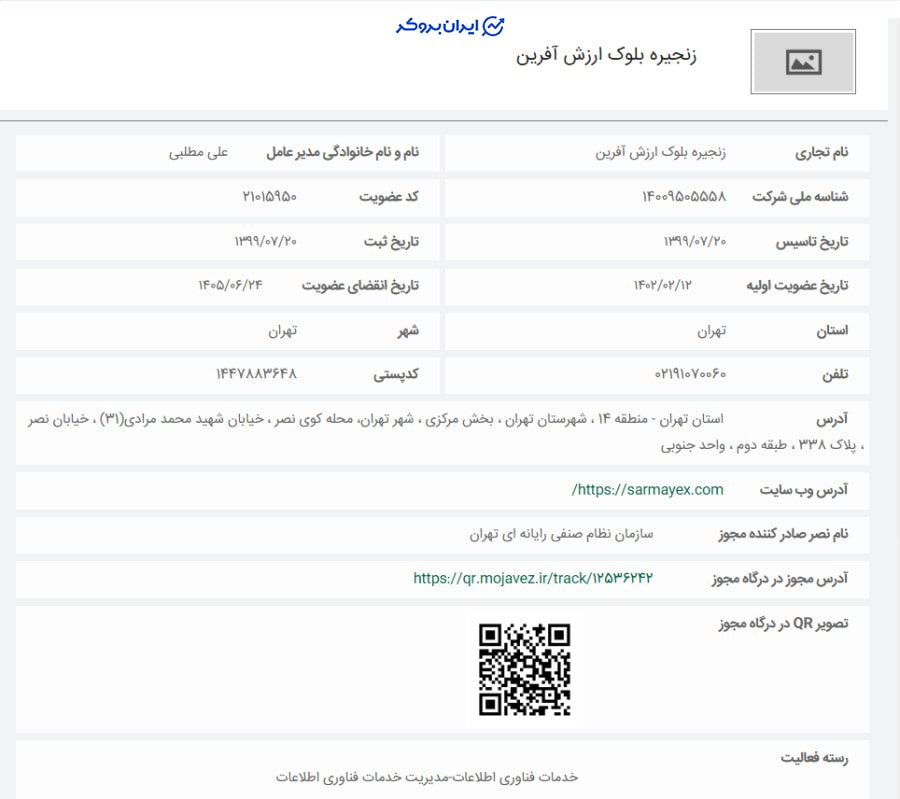Viewport: 900px width, 799px height.
Task: Select activity category خدمات فناوری اطلاعات-مدیریت خدمات
Action: coord(426,777)
